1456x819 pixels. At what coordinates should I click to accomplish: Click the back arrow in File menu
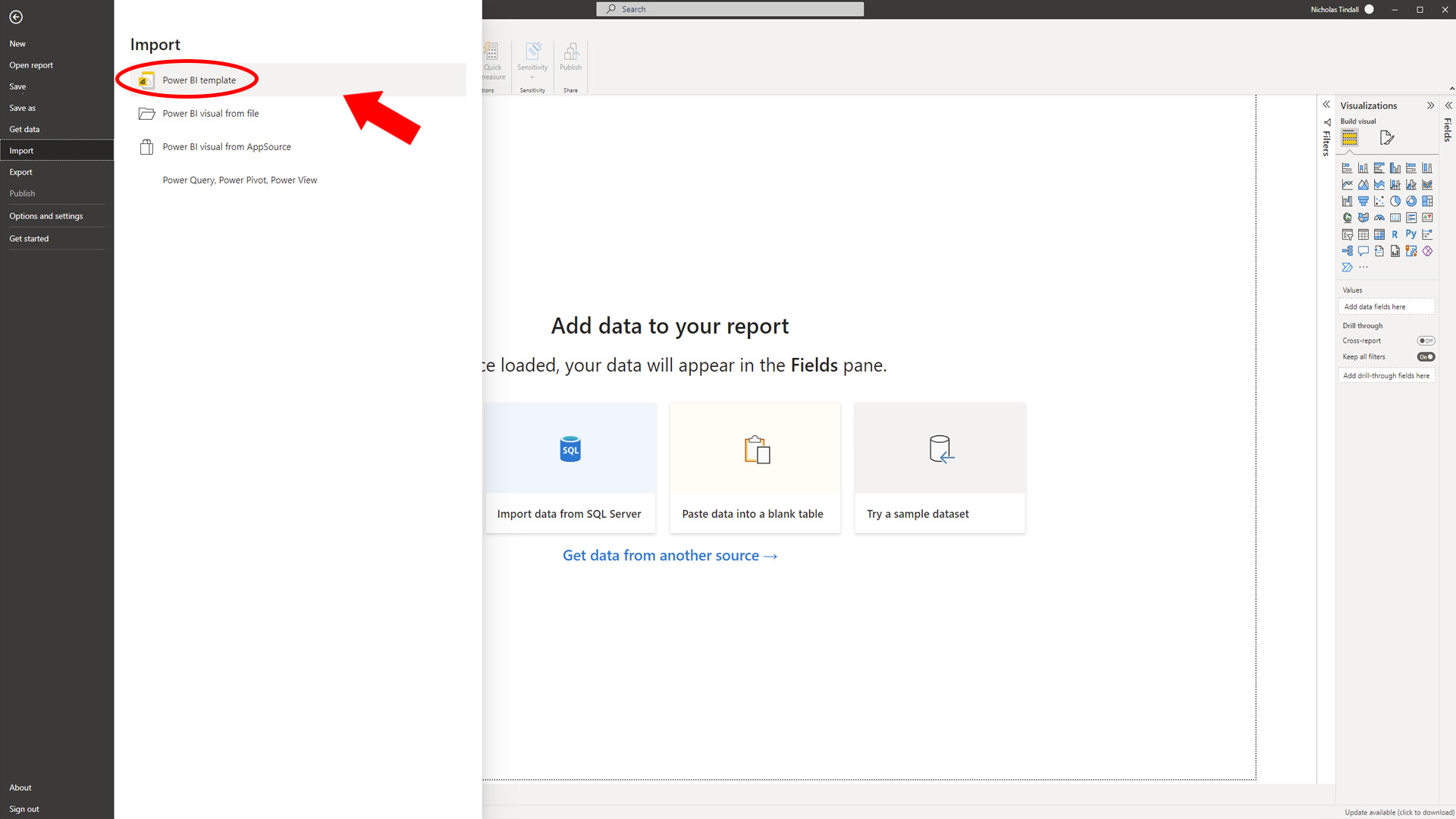[x=16, y=17]
